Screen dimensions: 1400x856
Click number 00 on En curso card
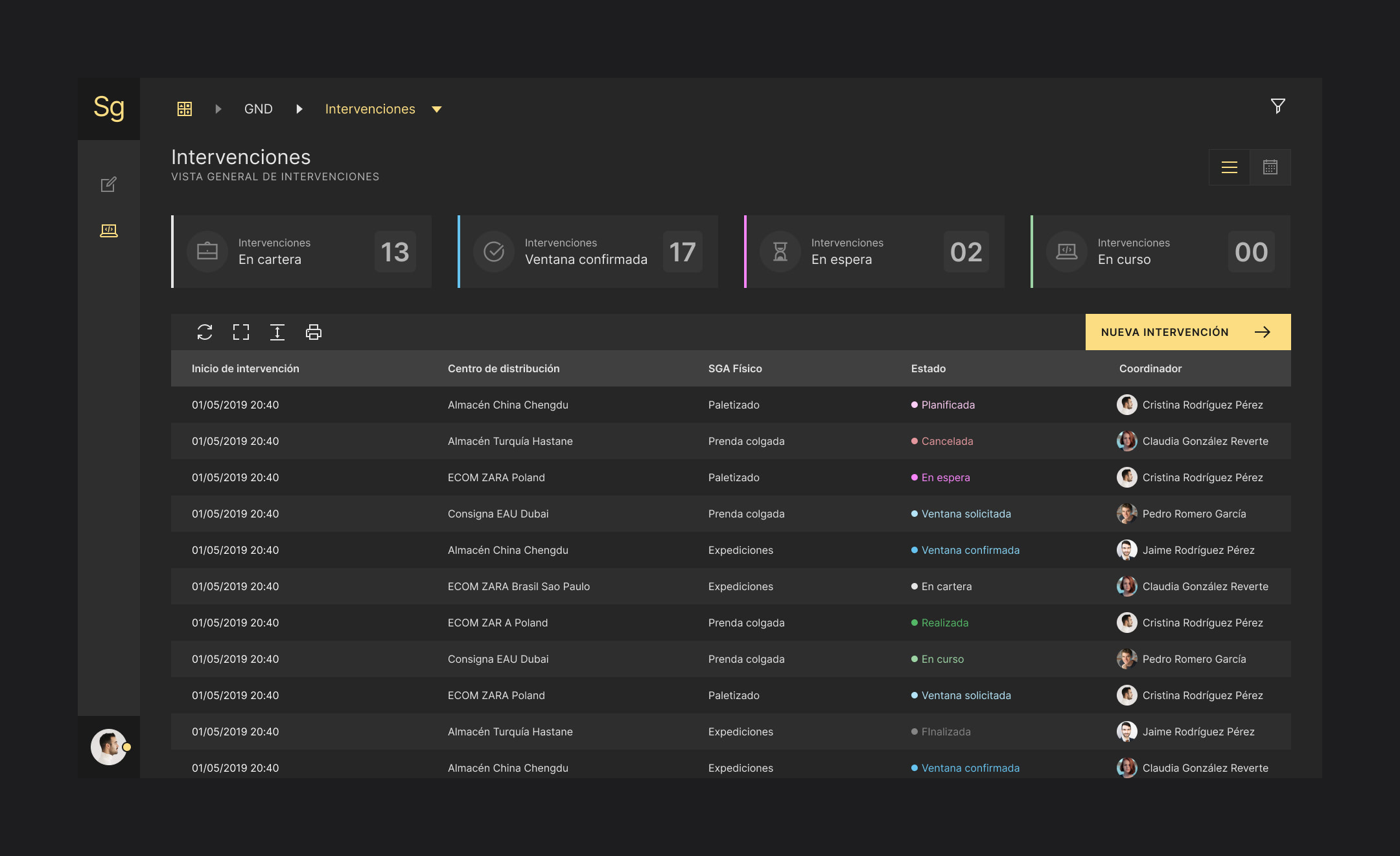point(1251,252)
